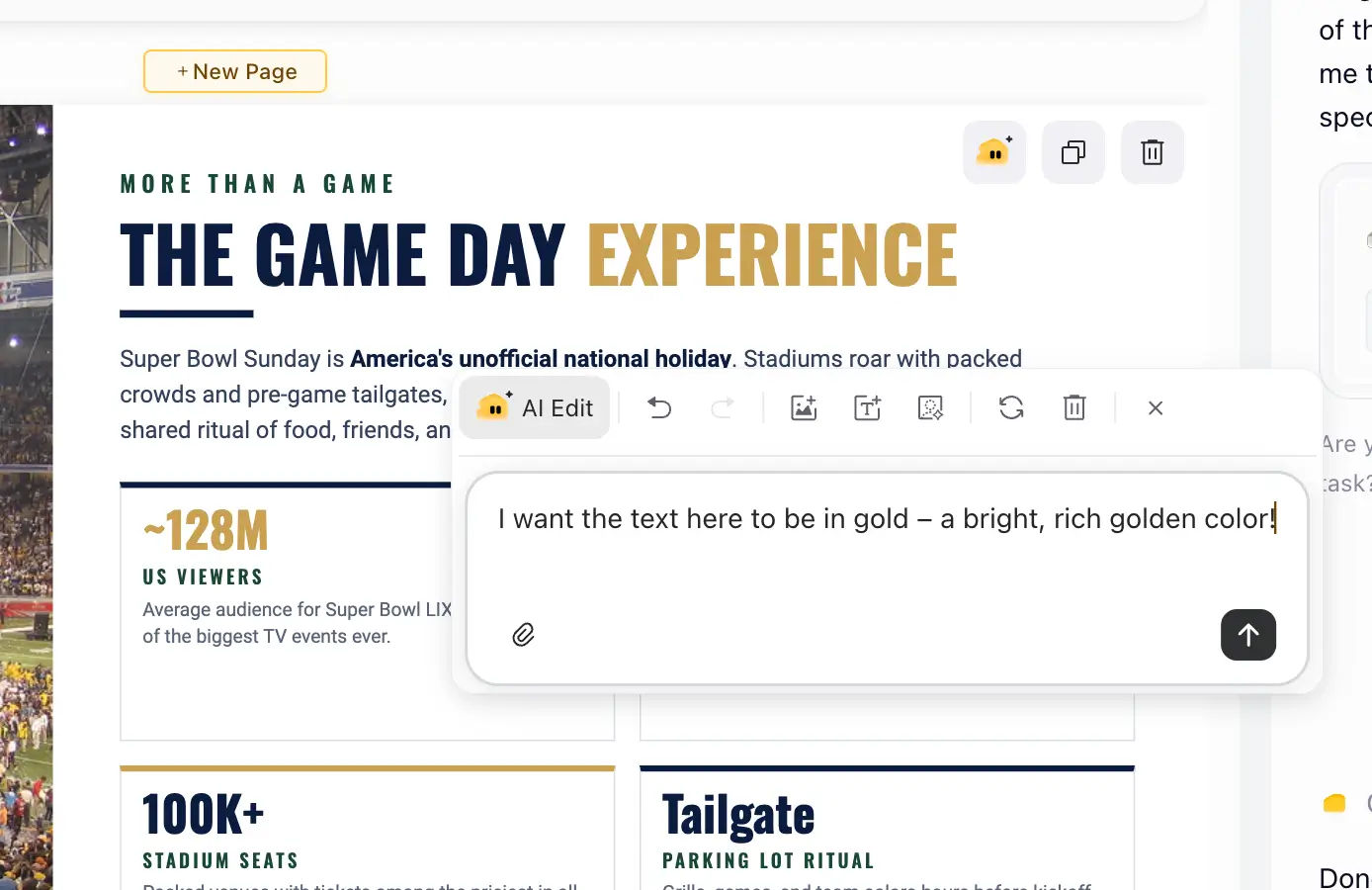Close the AI edit toolbar popup

pyautogui.click(x=1156, y=407)
